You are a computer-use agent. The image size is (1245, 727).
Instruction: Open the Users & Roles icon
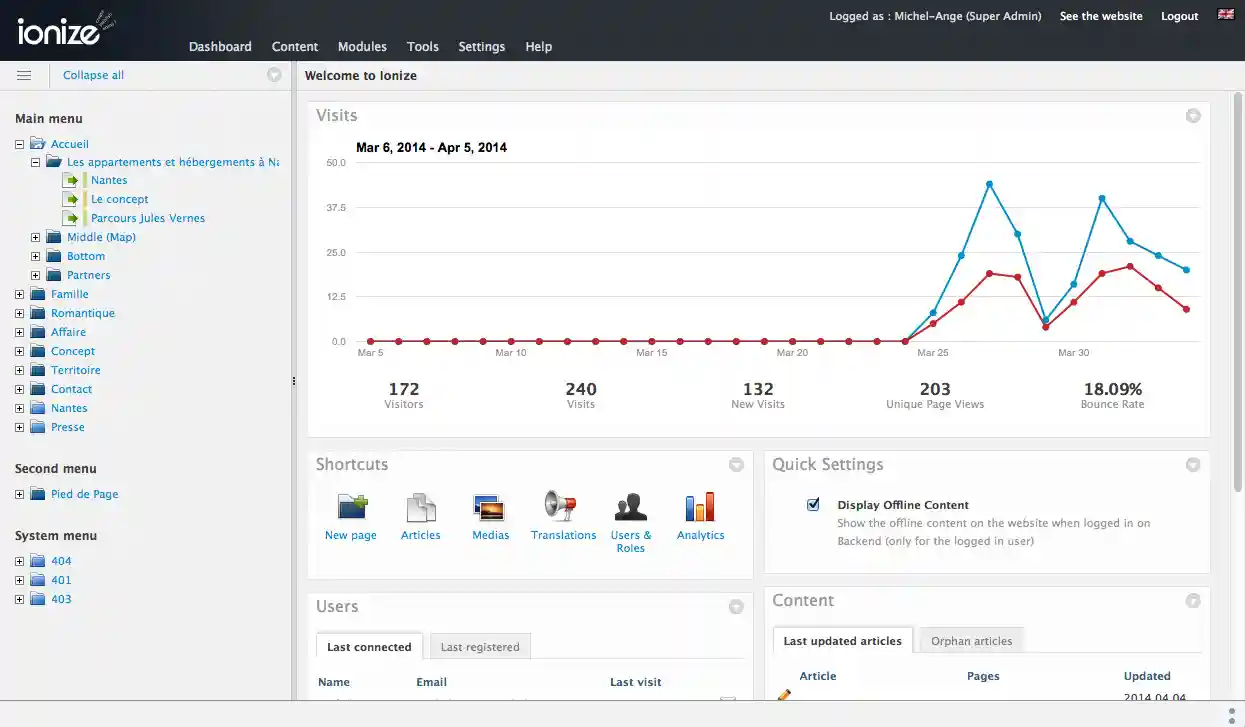(630, 507)
